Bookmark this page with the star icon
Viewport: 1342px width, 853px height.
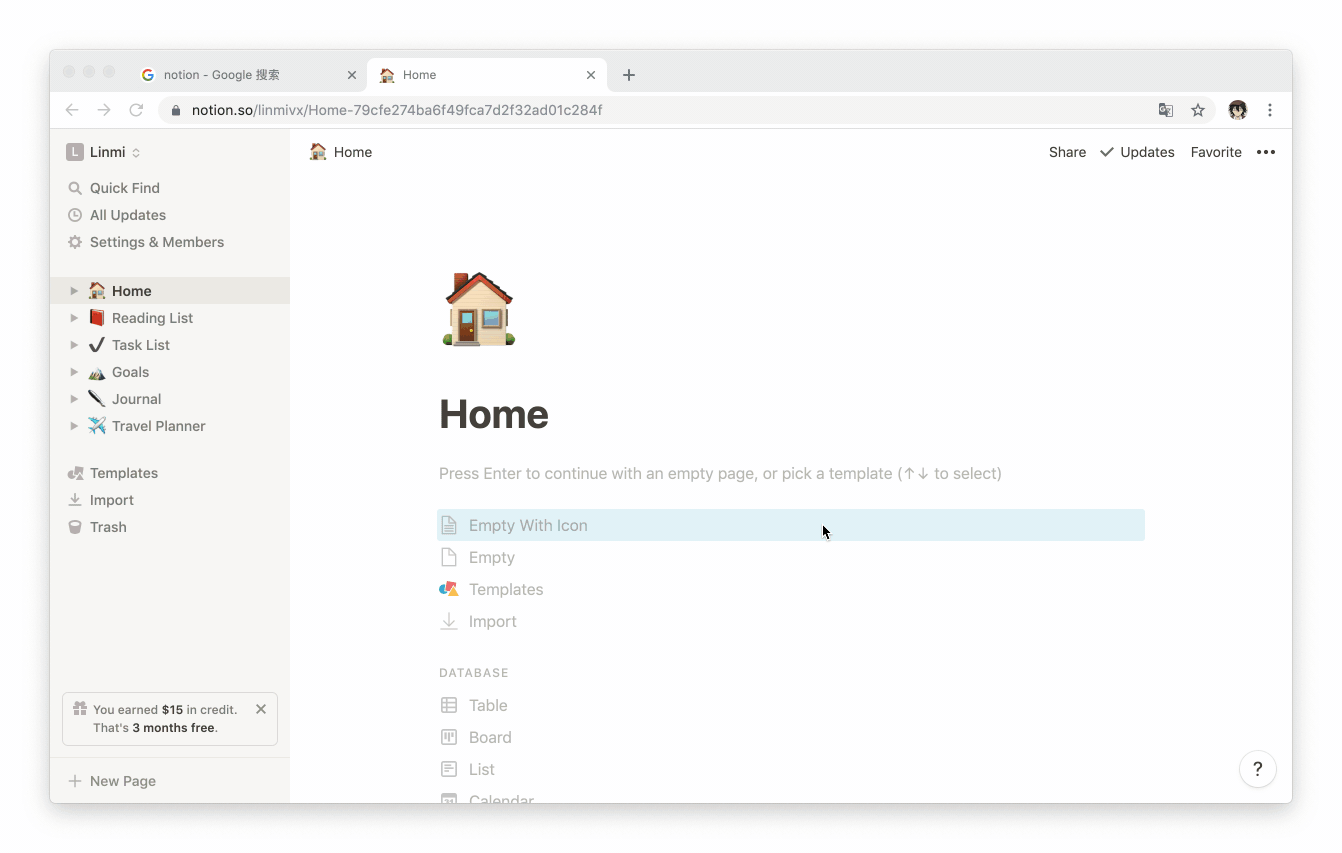pos(1198,110)
